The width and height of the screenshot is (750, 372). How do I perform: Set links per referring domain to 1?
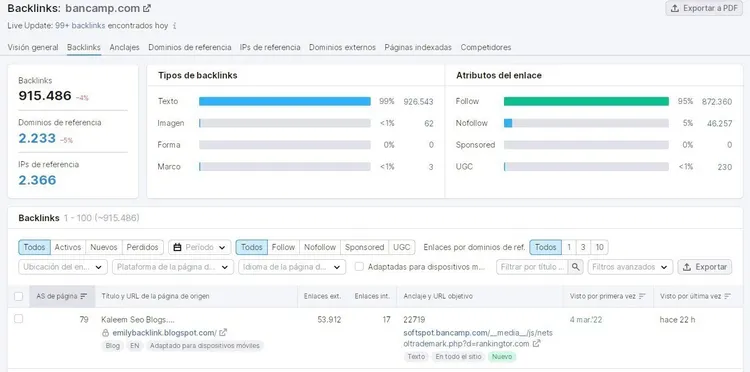pos(569,247)
